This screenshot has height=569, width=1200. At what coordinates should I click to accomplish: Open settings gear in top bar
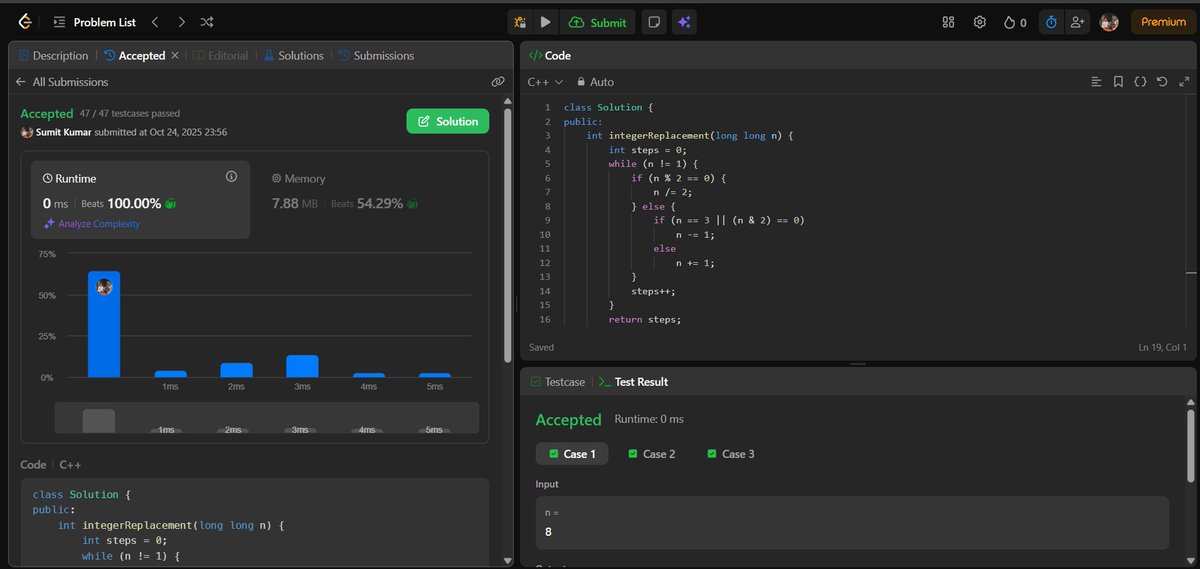pyautogui.click(x=980, y=22)
